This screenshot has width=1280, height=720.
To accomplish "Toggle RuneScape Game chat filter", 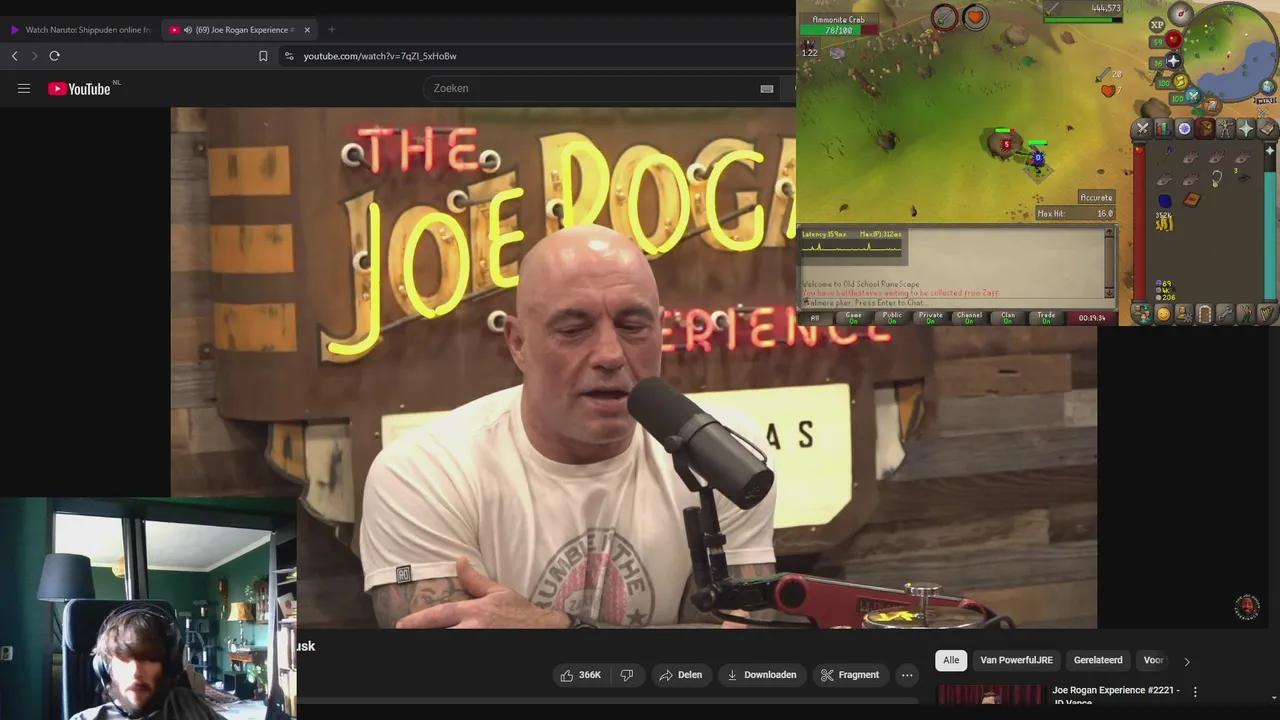I will click(853, 317).
